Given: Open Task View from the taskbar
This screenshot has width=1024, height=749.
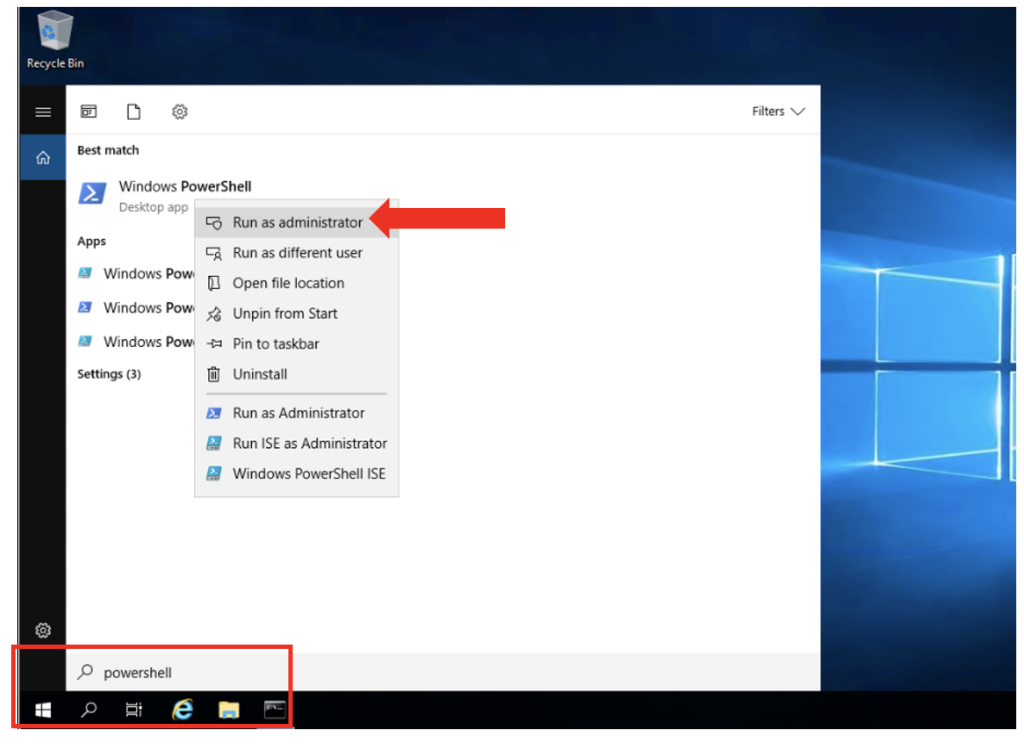Looking at the screenshot, I should pos(134,709).
